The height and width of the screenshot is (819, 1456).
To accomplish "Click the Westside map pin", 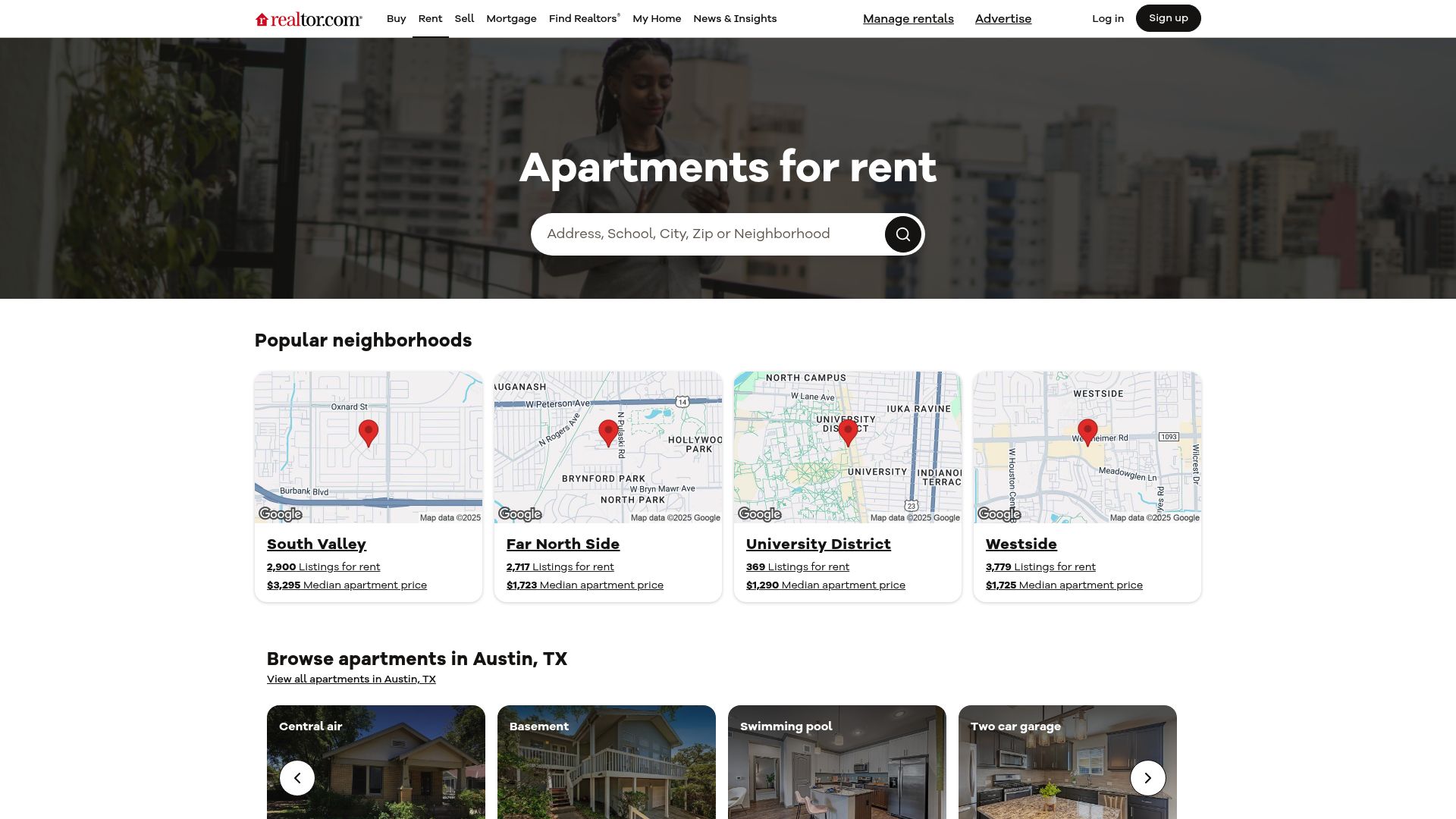I will point(1087,434).
